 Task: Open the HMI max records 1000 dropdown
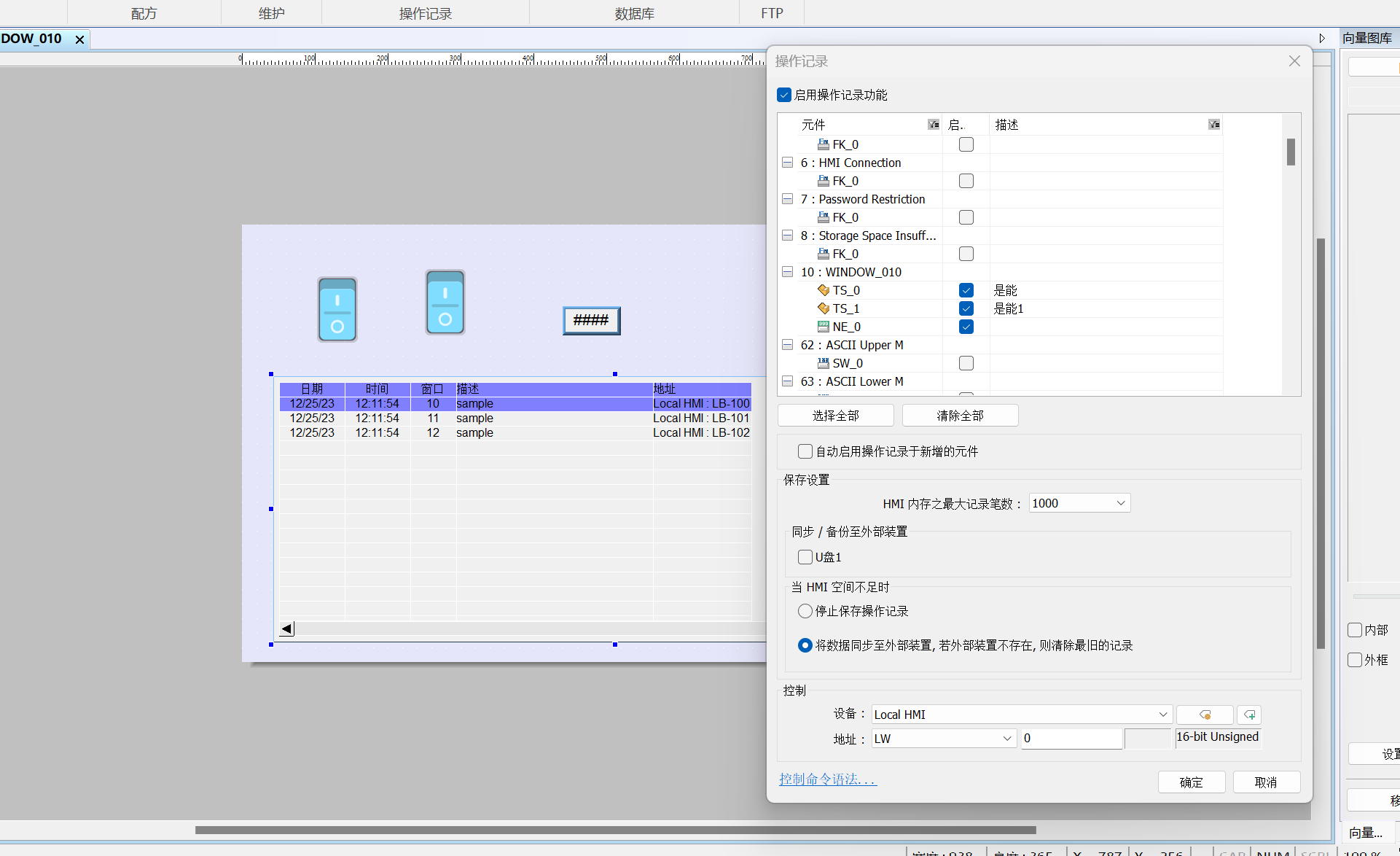(x=1079, y=503)
